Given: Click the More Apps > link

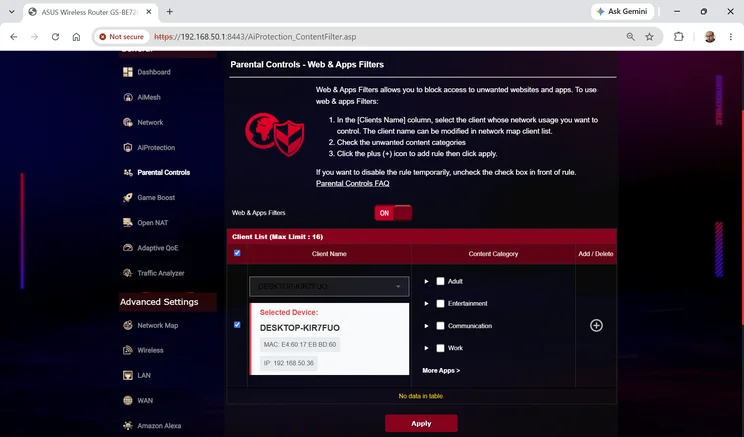Looking at the screenshot, I should [441, 371].
